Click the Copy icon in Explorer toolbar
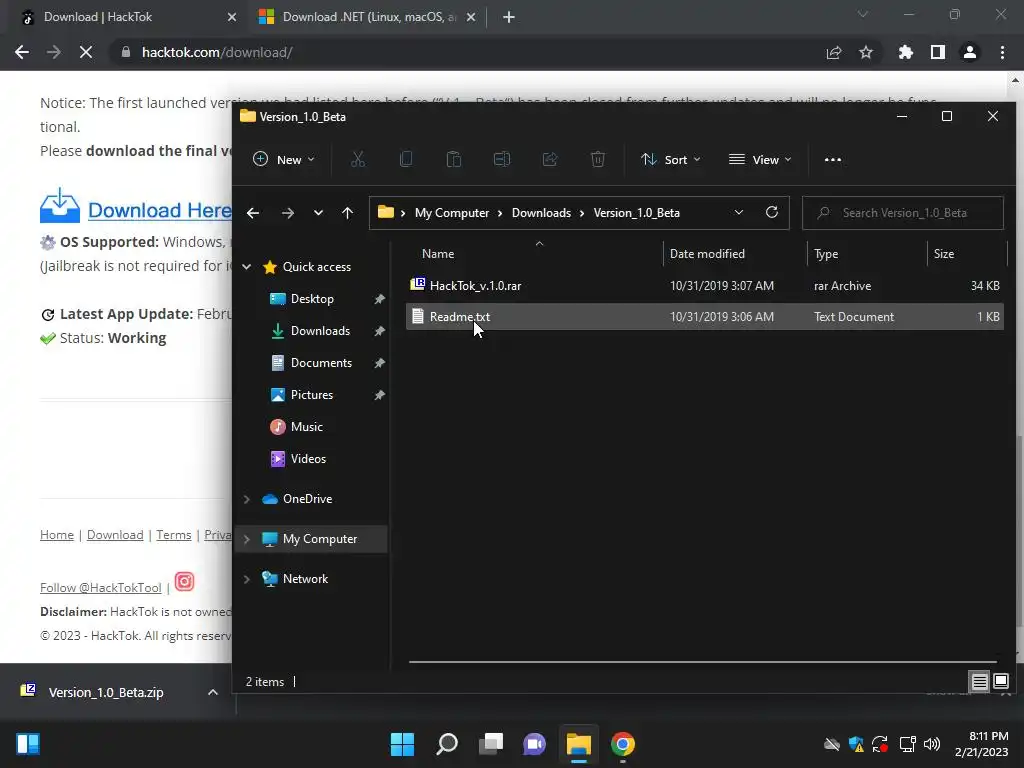 (x=406, y=159)
